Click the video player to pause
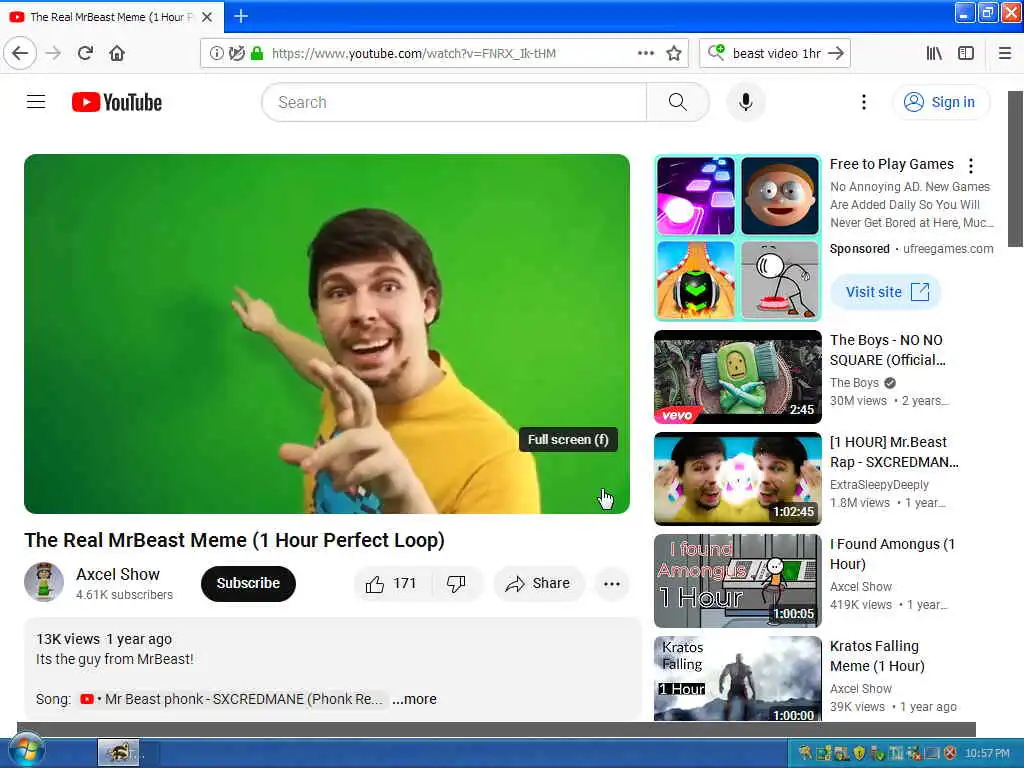1024x768 pixels. click(327, 334)
